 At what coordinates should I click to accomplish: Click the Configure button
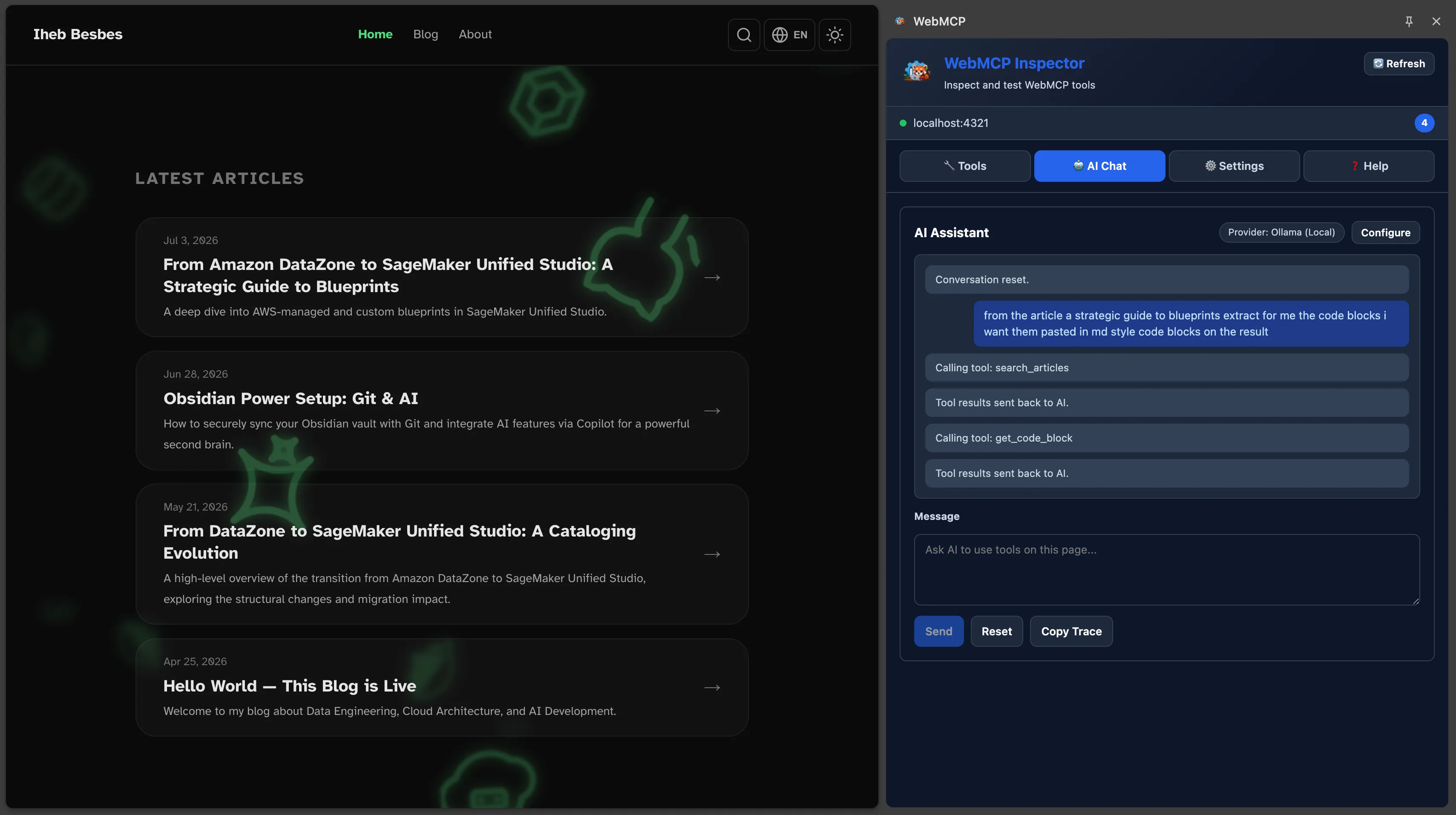click(1385, 232)
